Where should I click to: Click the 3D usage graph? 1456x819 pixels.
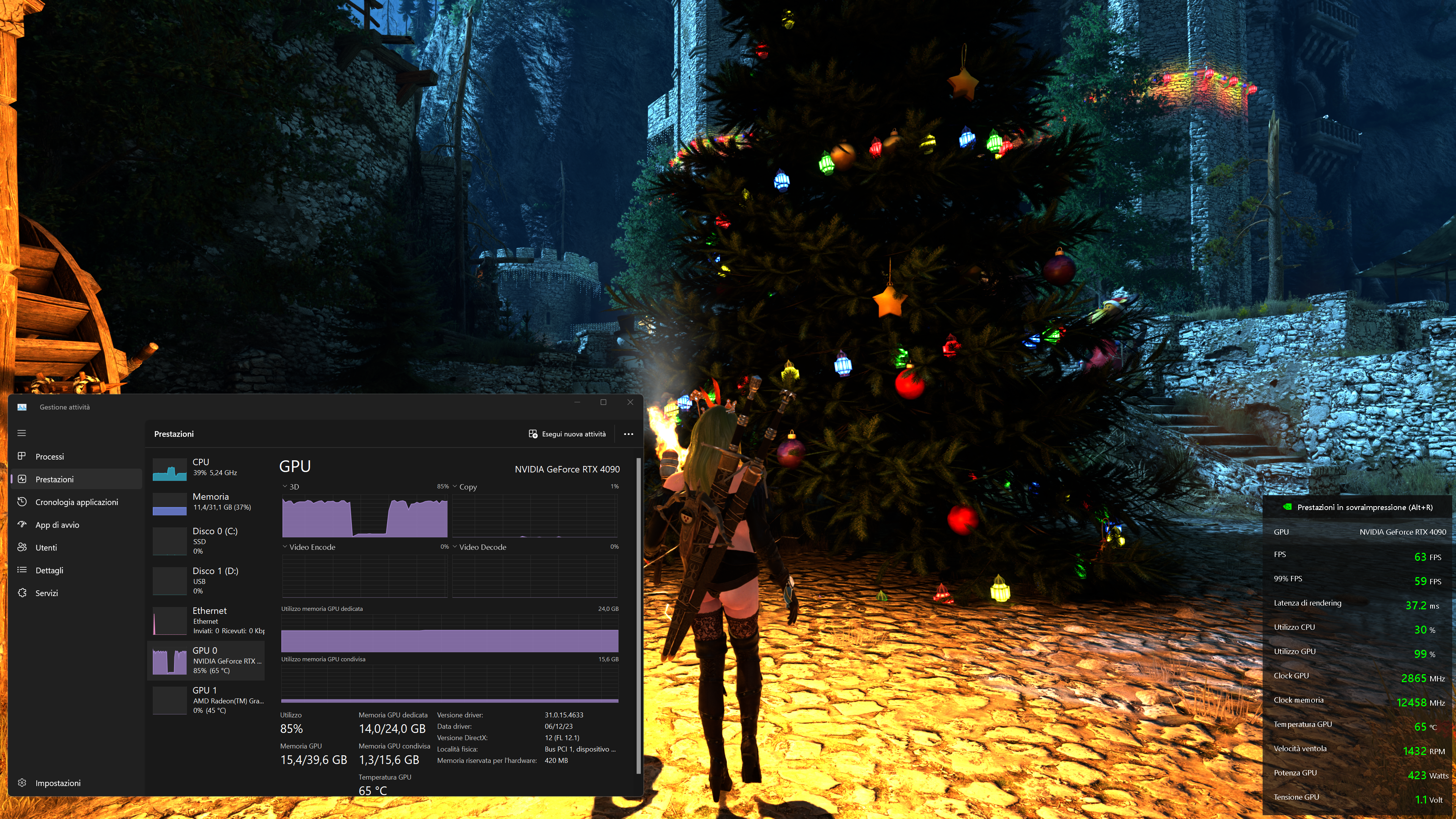coord(364,516)
